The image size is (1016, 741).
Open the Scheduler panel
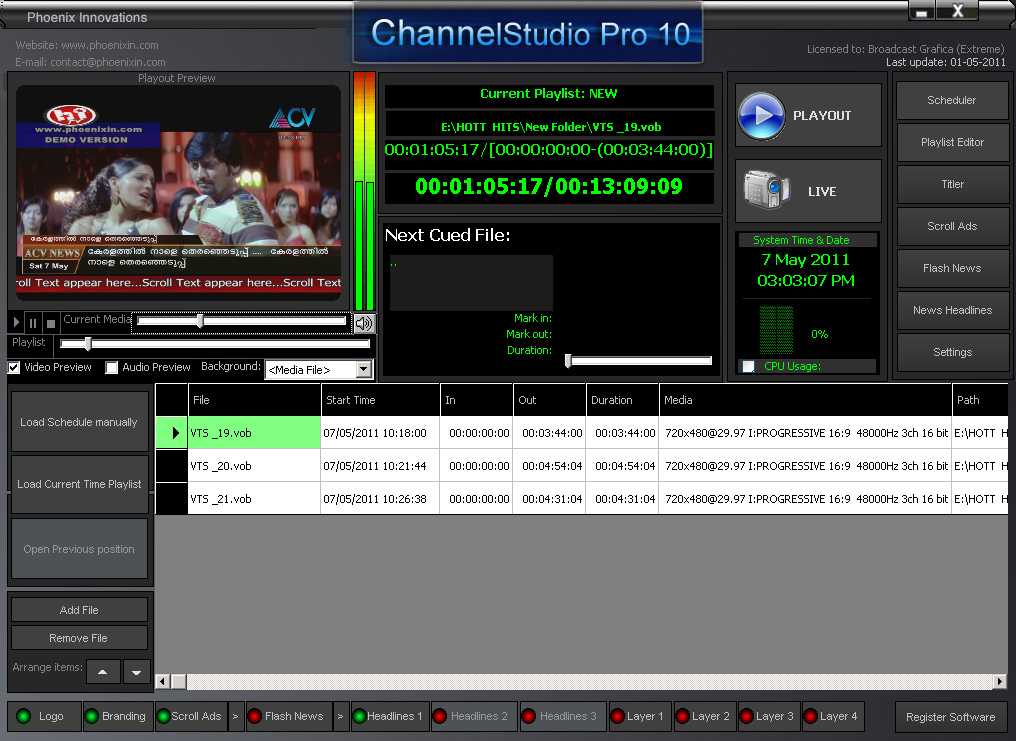[x=952, y=100]
